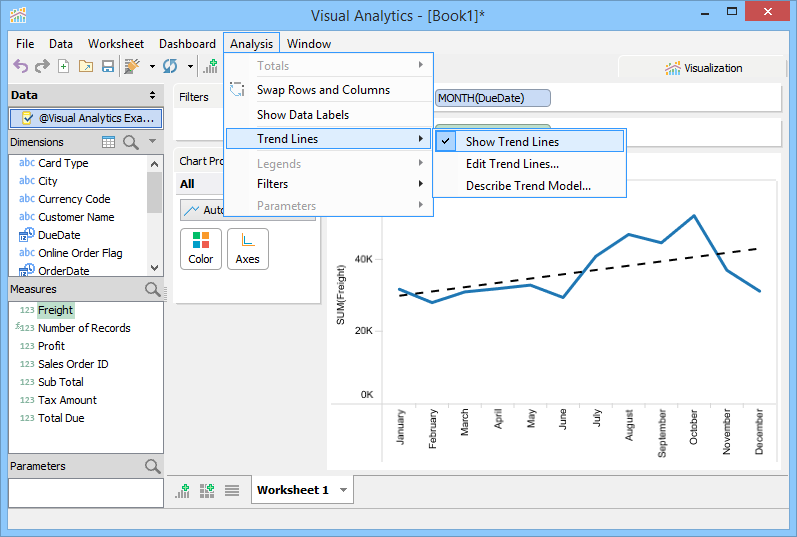This screenshot has width=797, height=537.
Task: Click the MONTH(DueDate) pill
Action: (493, 98)
